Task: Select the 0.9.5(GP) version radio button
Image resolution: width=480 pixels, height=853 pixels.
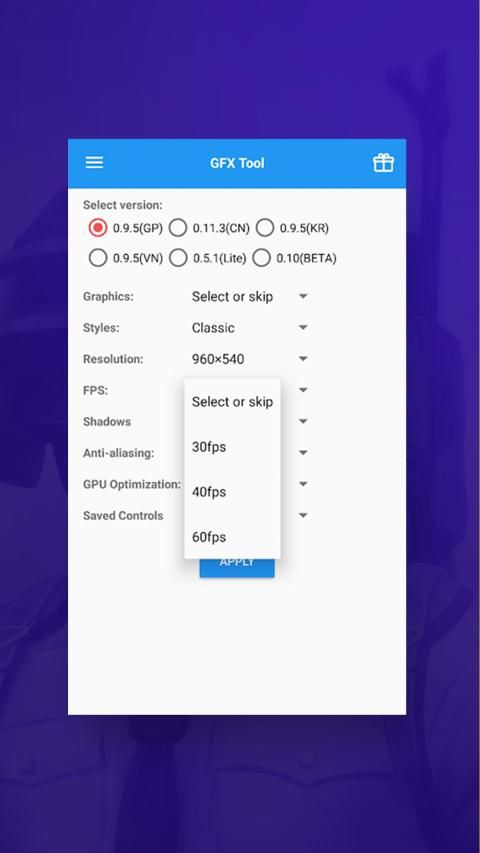Action: click(98, 228)
